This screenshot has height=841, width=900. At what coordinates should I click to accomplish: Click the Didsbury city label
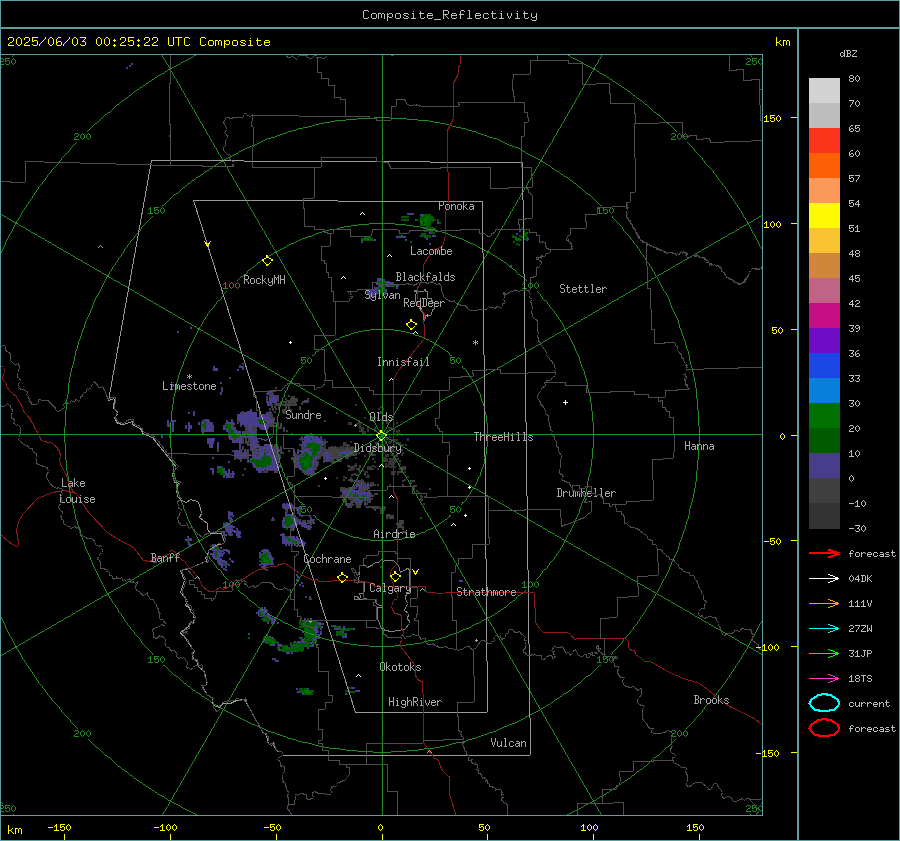[377, 448]
